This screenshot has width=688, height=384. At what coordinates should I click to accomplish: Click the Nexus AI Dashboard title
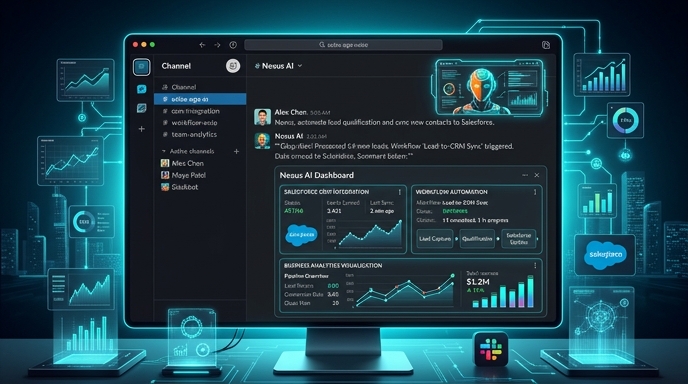click(x=317, y=175)
